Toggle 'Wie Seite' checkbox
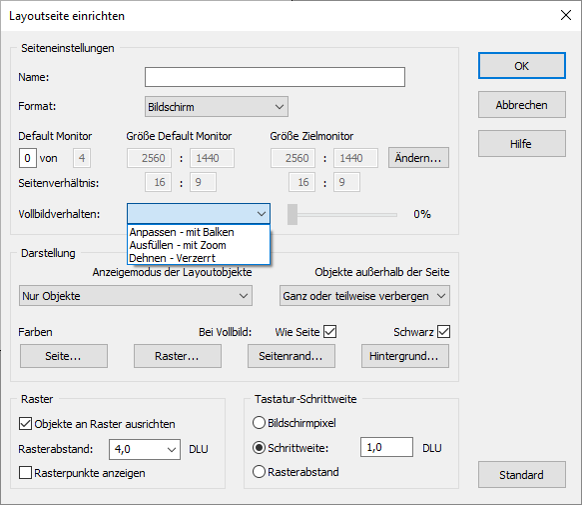The image size is (582, 505). pos(330,331)
